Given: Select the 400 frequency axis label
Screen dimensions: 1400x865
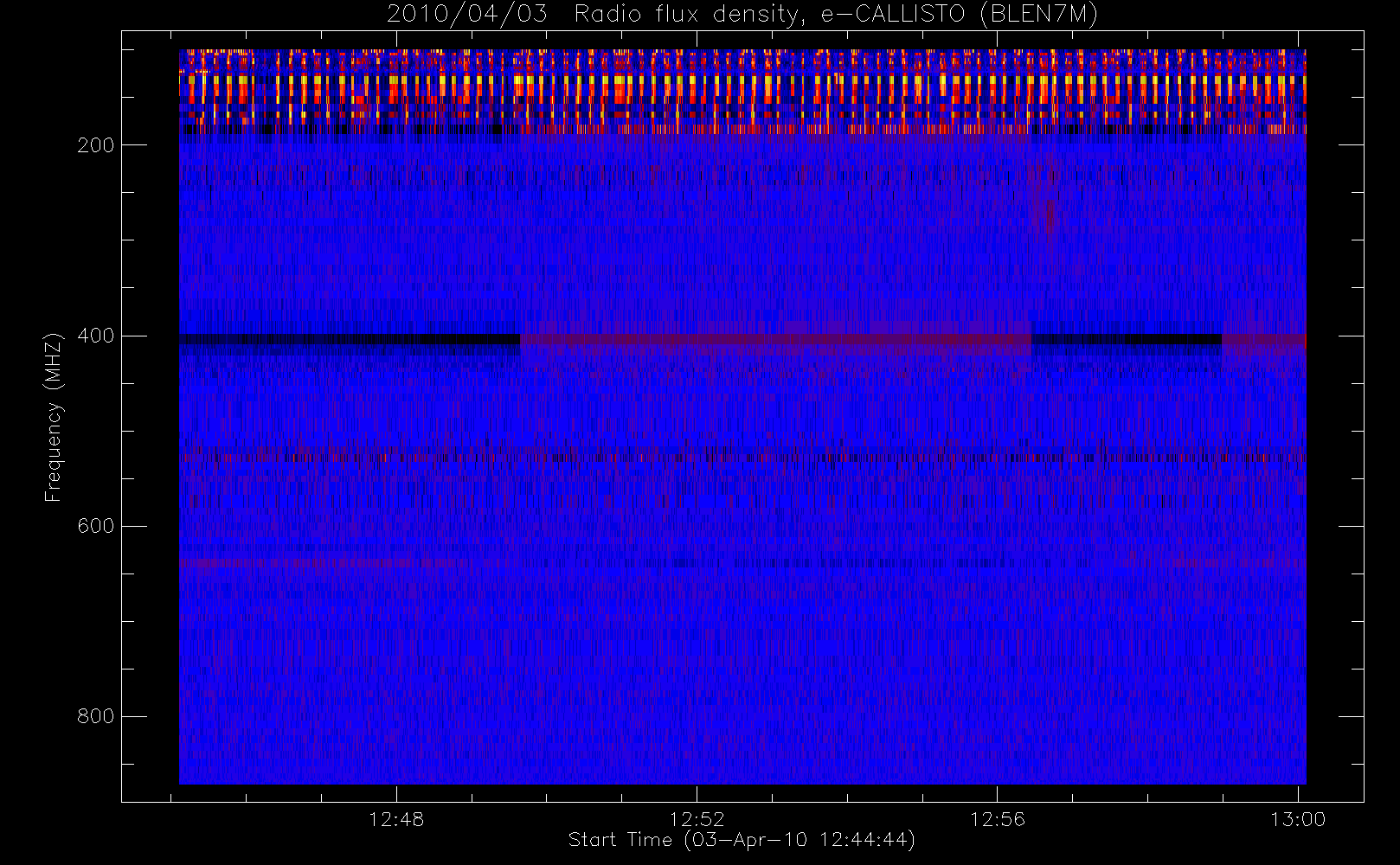Looking at the screenshot, I should pyautogui.click(x=95, y=336).
